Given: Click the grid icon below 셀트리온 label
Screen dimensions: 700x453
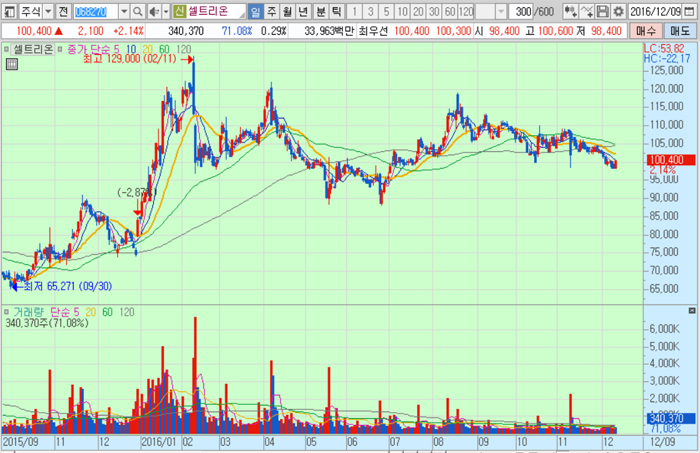Looking at the screenshot, I should point(12,63).
